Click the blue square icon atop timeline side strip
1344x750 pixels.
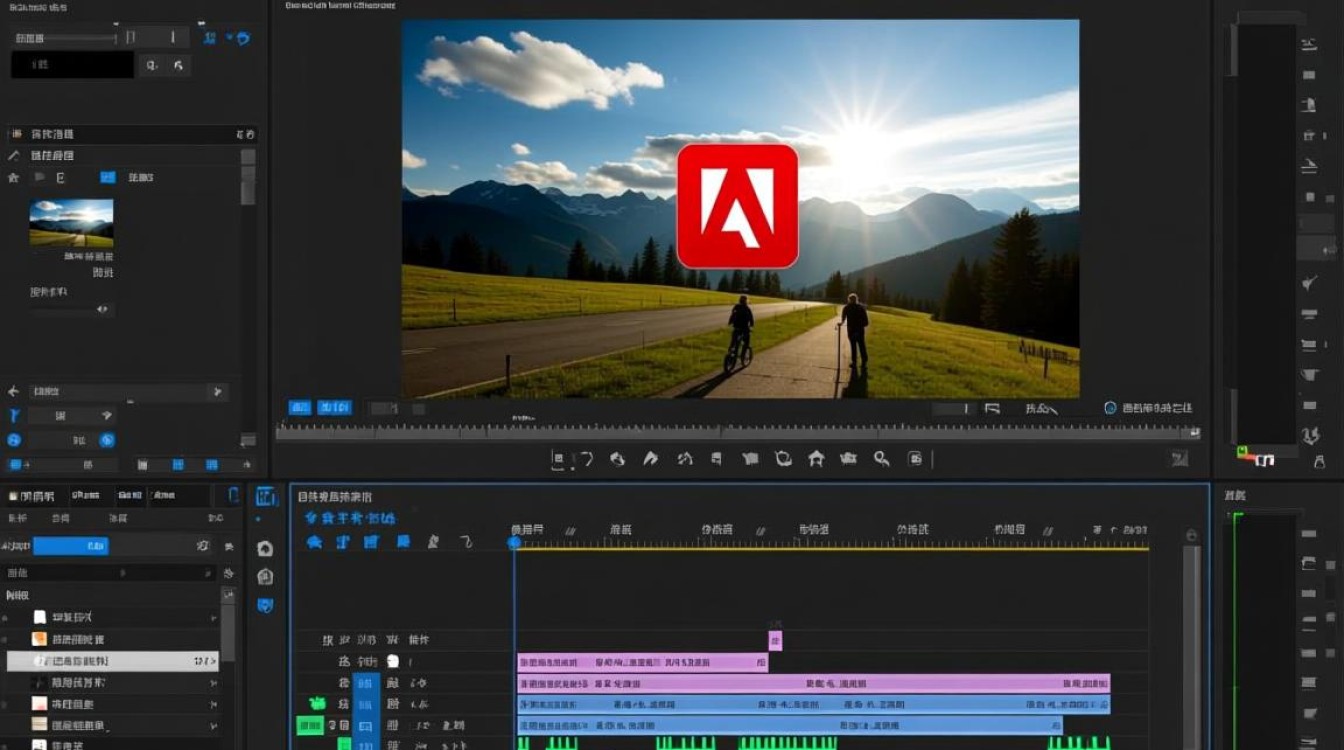[x=265, y=497]
